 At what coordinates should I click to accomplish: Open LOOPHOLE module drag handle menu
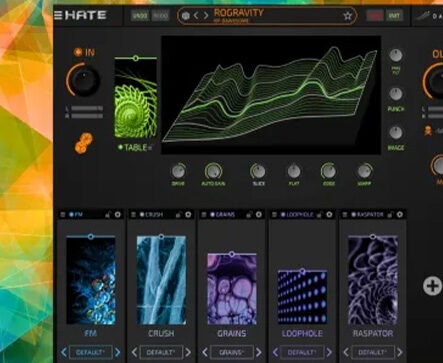point(274,215)
